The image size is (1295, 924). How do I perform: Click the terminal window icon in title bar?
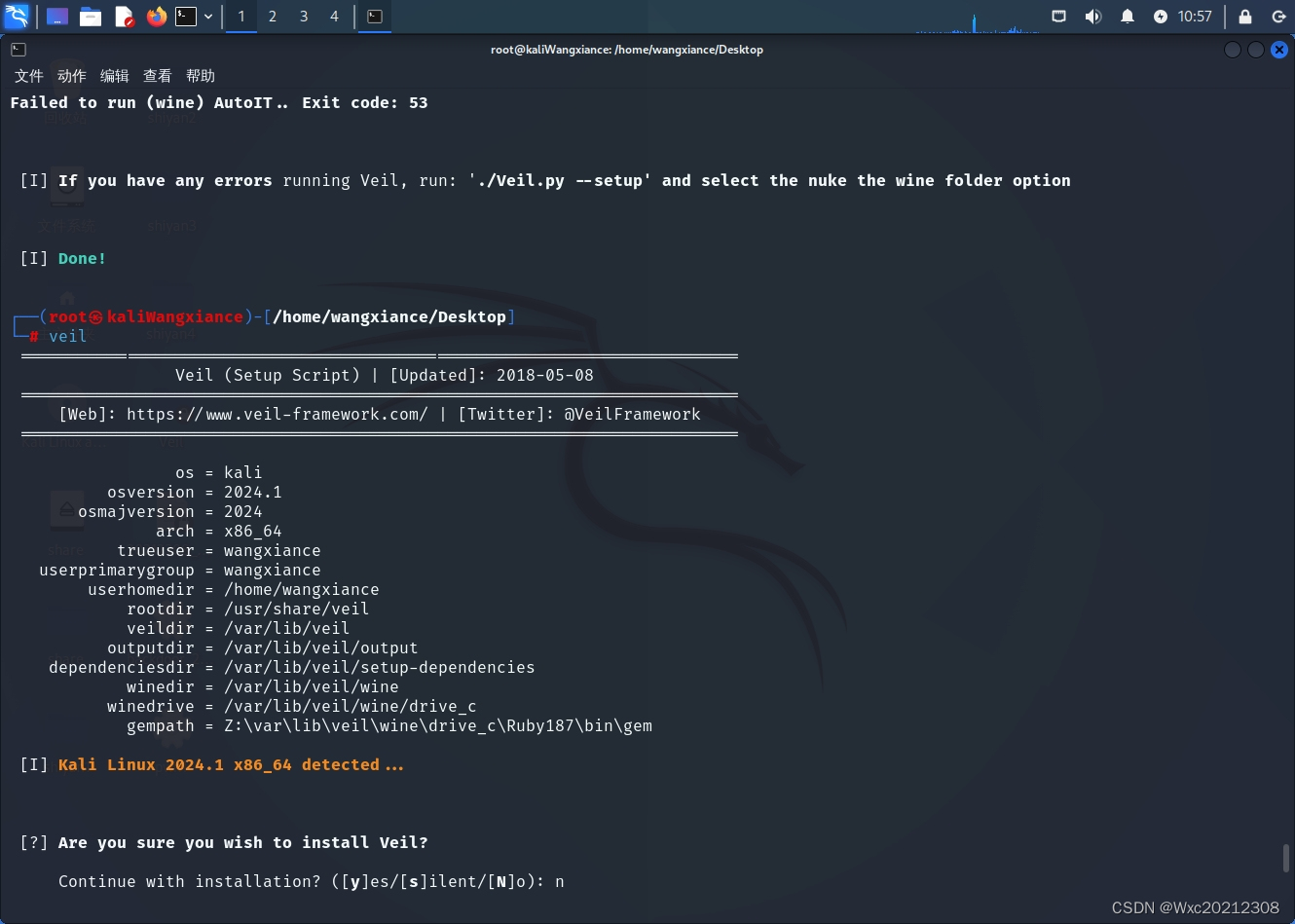coord(18,50)
